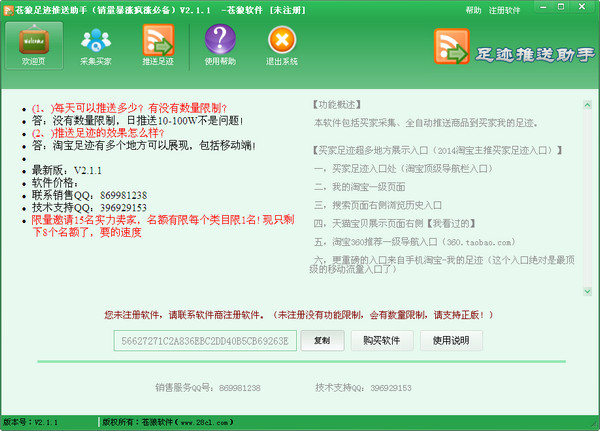Click the answer 淘宝足迹有多个地方可以展现 line
This screenshot has width=600, height=431.
(x=143, y=145)
